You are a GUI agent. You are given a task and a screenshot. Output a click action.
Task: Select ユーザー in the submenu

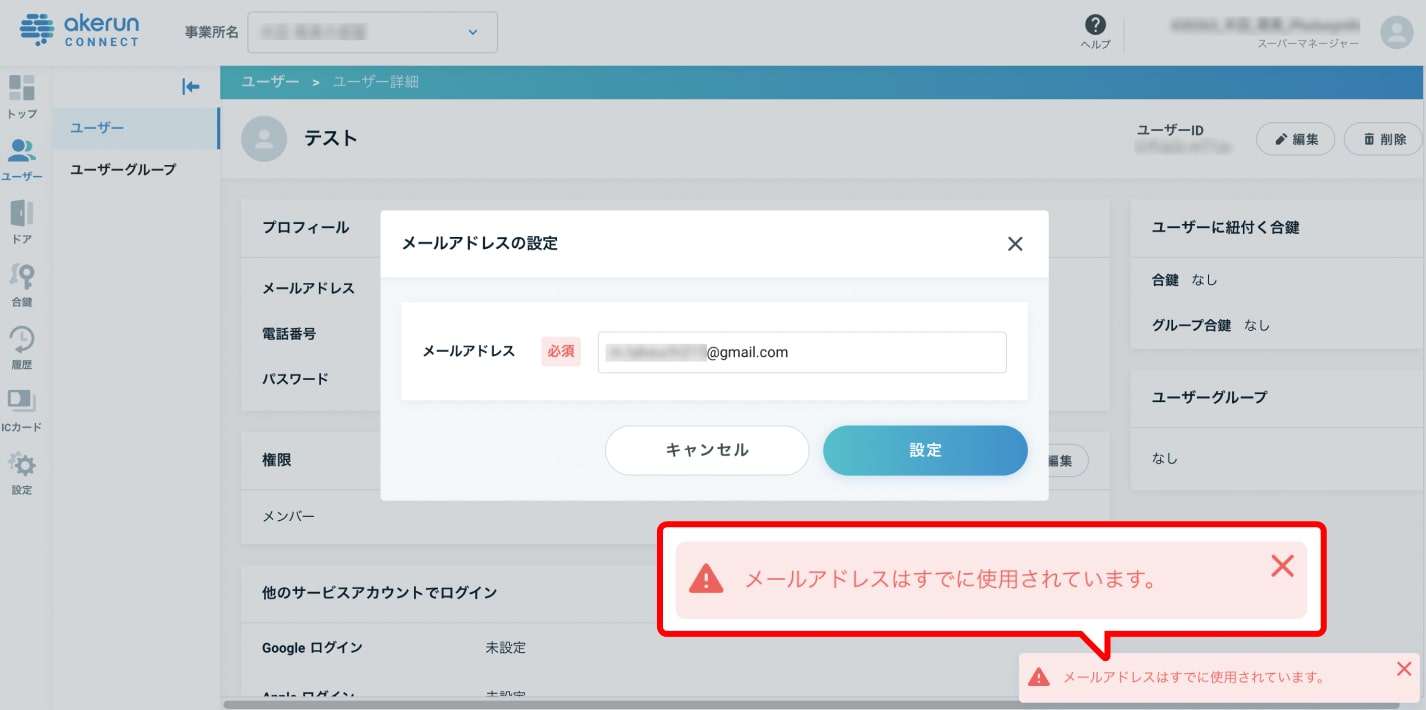(136, 128)
